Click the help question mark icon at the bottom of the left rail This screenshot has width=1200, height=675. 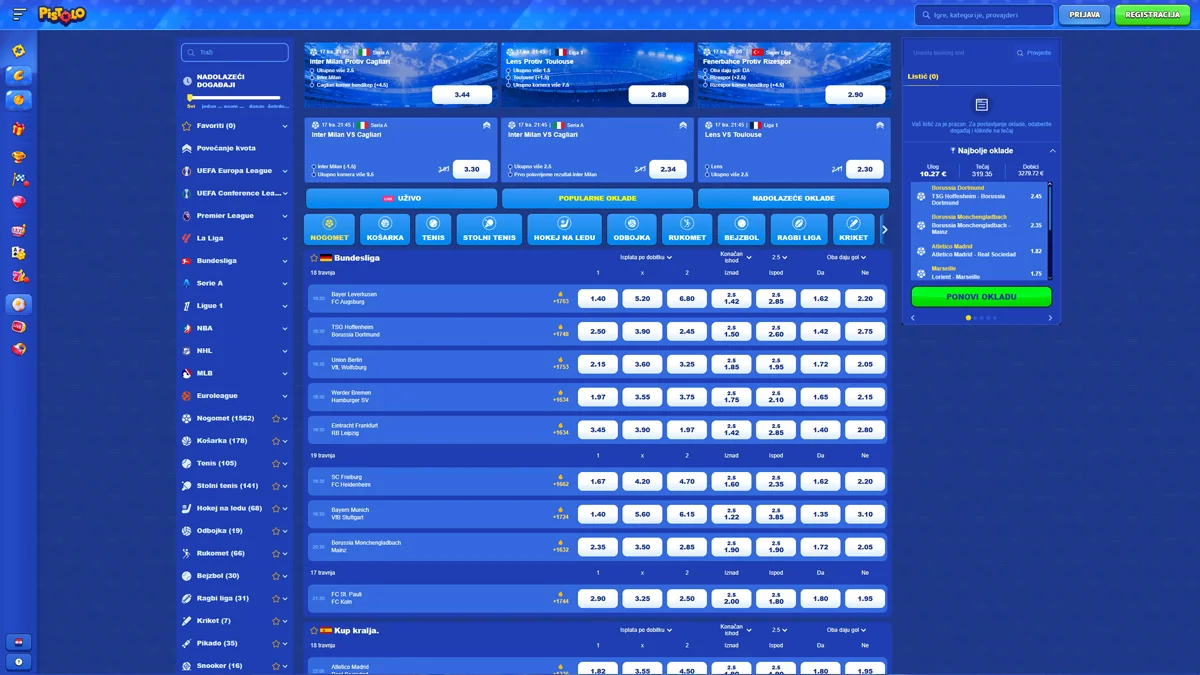coord(18,661)
